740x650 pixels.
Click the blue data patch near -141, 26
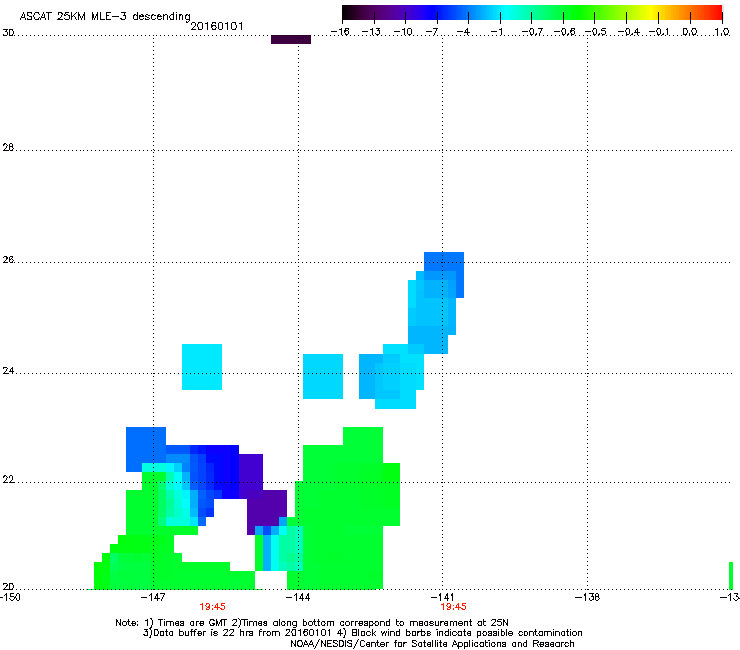pos(436,303)
